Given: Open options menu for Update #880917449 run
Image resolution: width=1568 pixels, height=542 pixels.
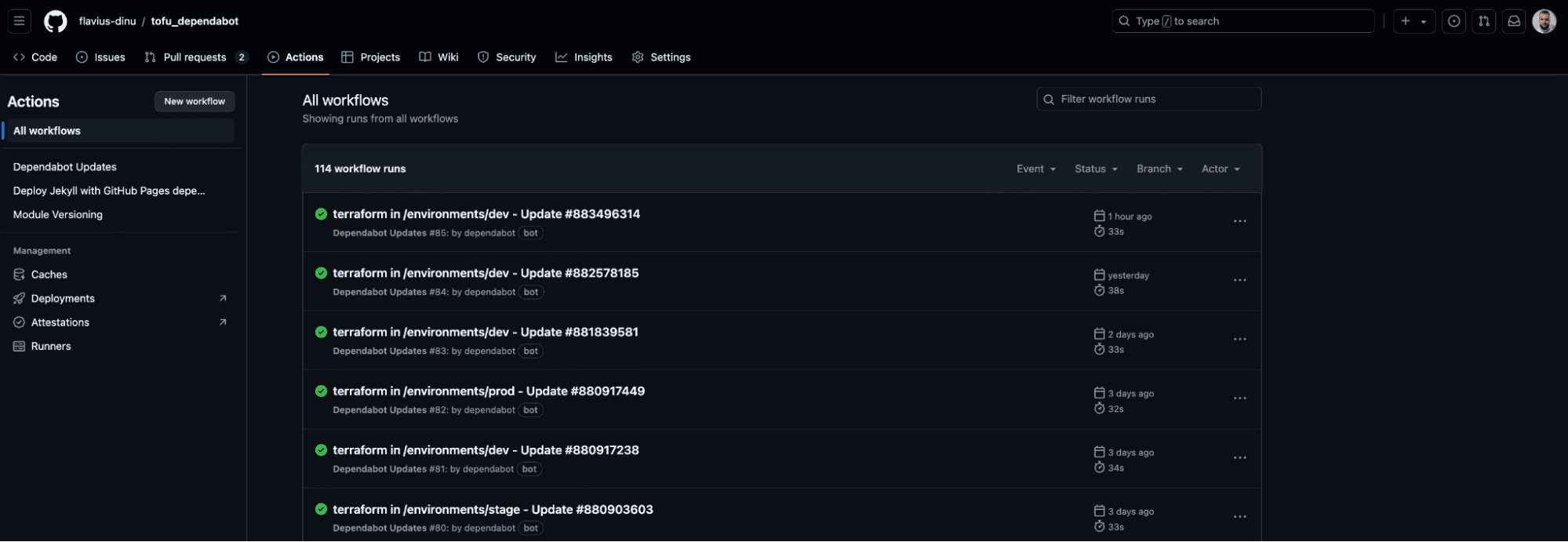Looking at the screenshot, I should tap(1239, 398).
